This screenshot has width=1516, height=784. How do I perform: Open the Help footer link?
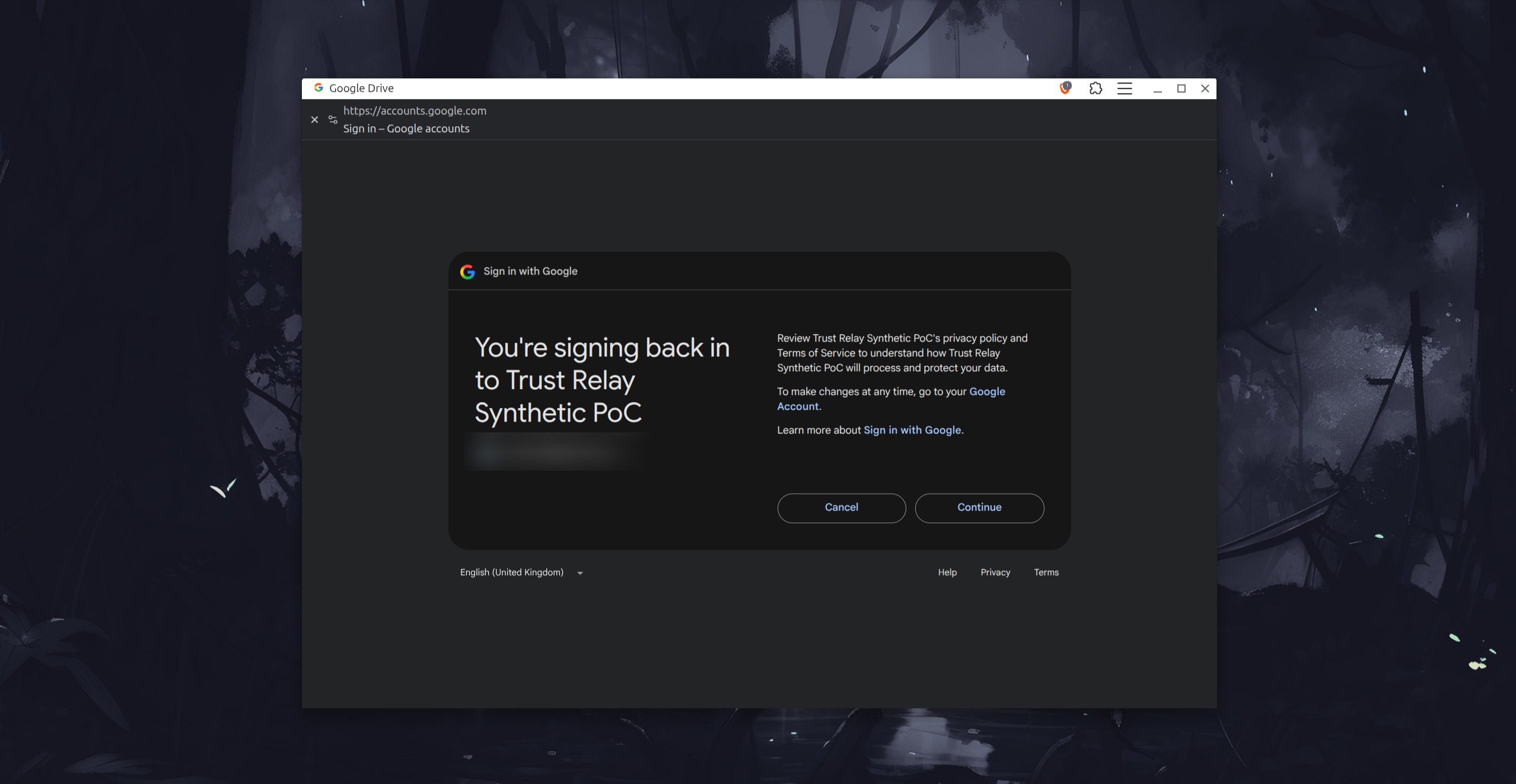pyautogui.click(x=947, y=572)
